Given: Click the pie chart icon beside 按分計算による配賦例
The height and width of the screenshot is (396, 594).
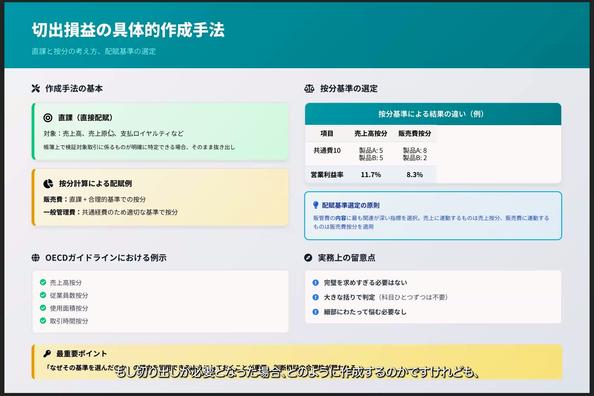Looking at the screenshot, I should [48, 183].
